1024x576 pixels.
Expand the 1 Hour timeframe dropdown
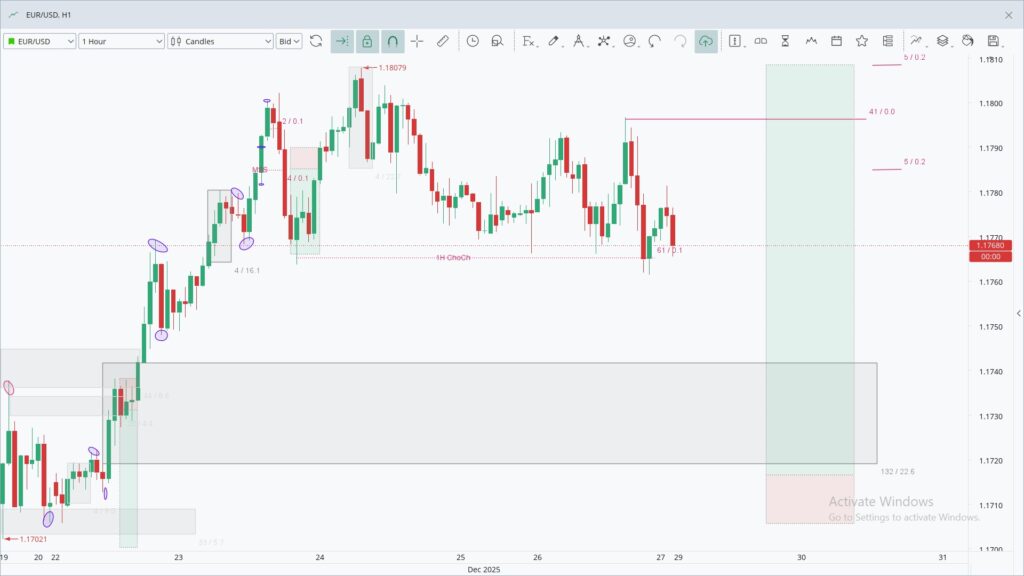point(121,41)
